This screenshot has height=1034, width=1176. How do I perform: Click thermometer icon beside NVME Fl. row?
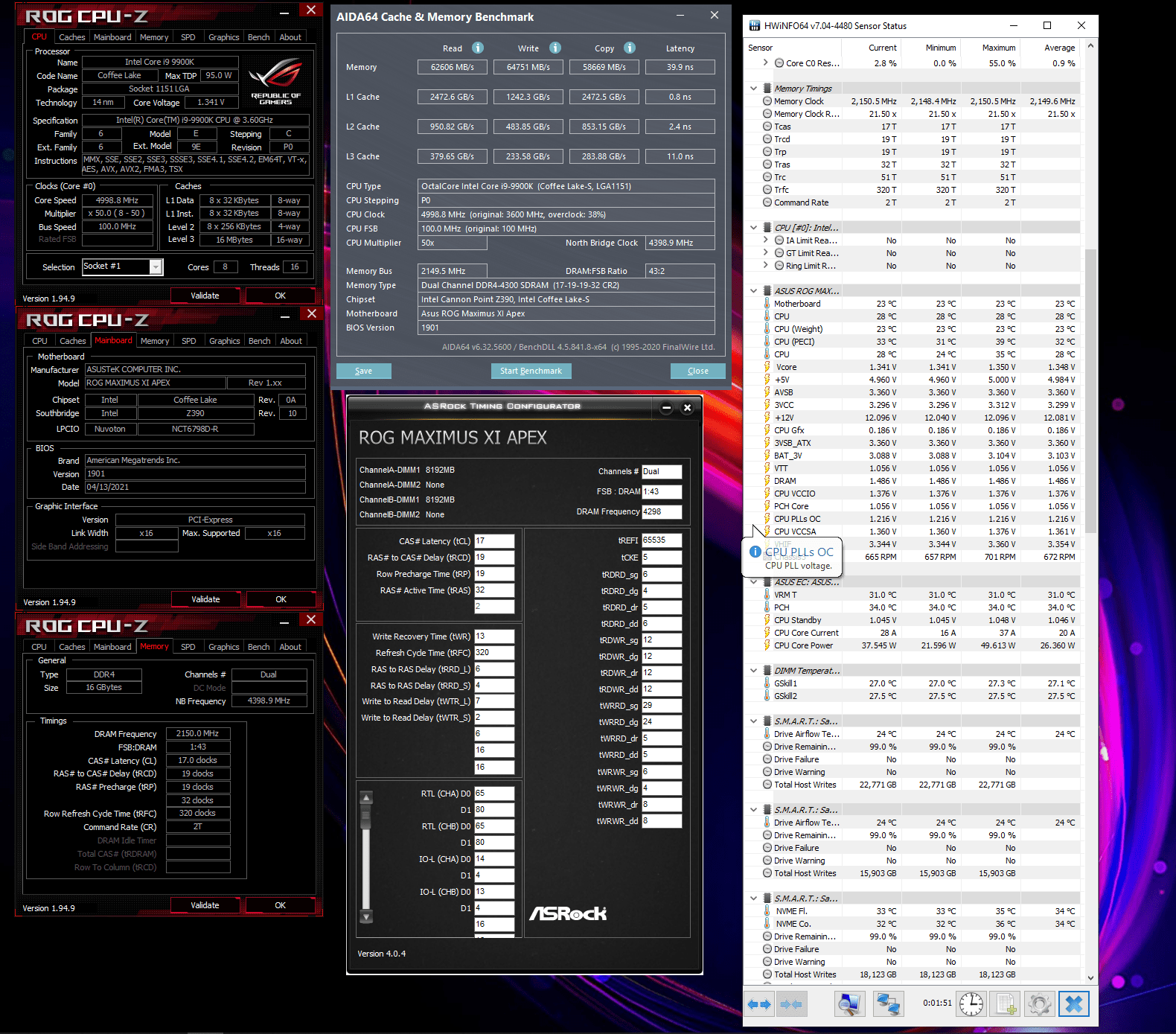767,911
